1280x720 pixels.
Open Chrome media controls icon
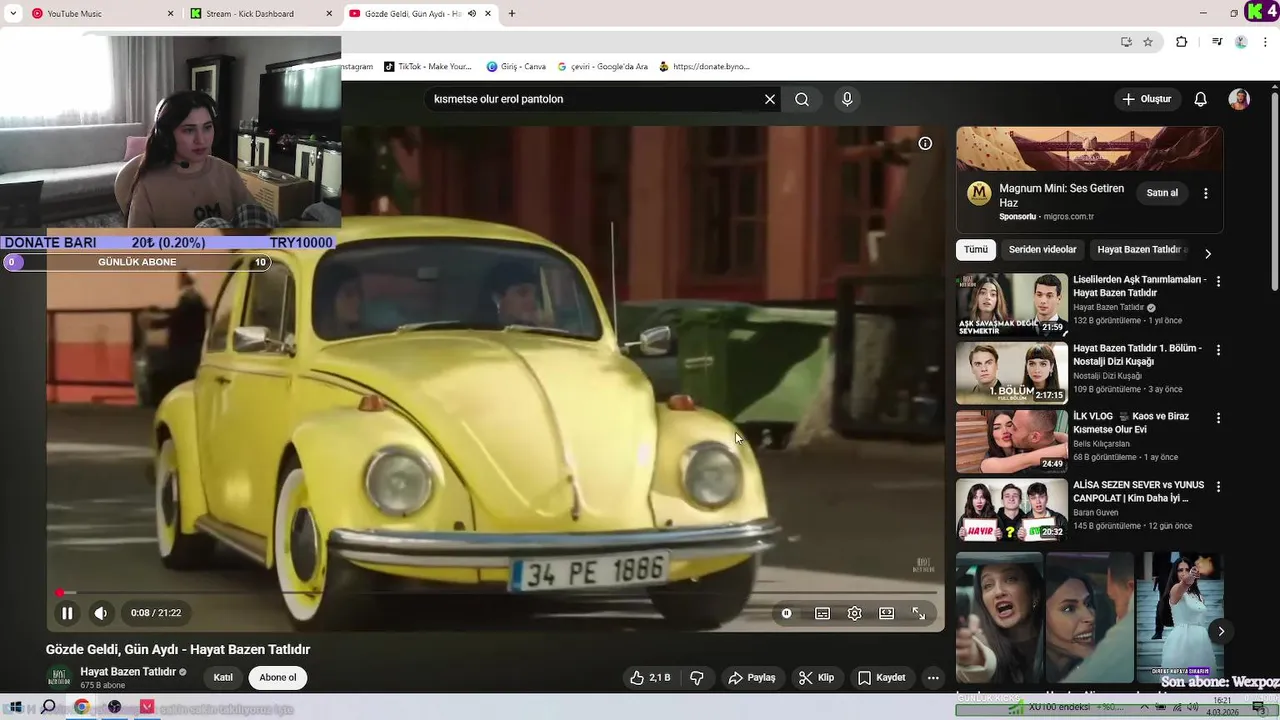[x=1216, y=42]
